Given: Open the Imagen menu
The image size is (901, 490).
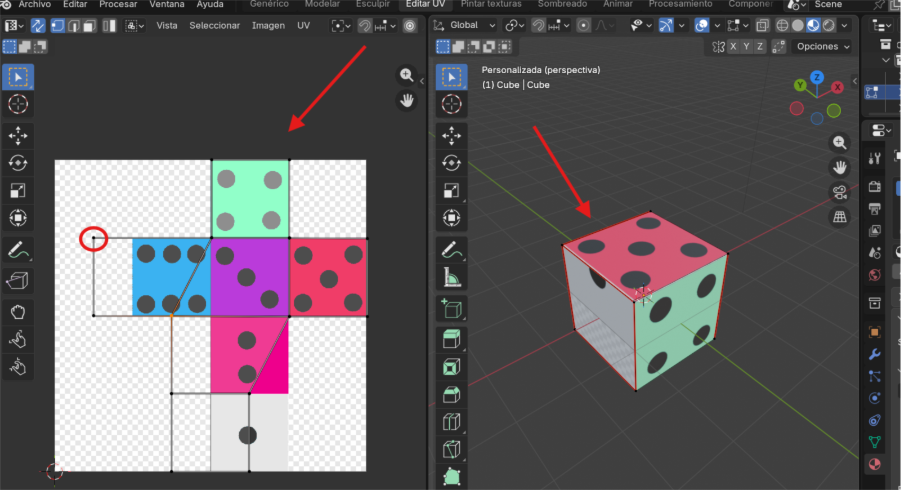Looking at the screenshot, I should point(268,25).
